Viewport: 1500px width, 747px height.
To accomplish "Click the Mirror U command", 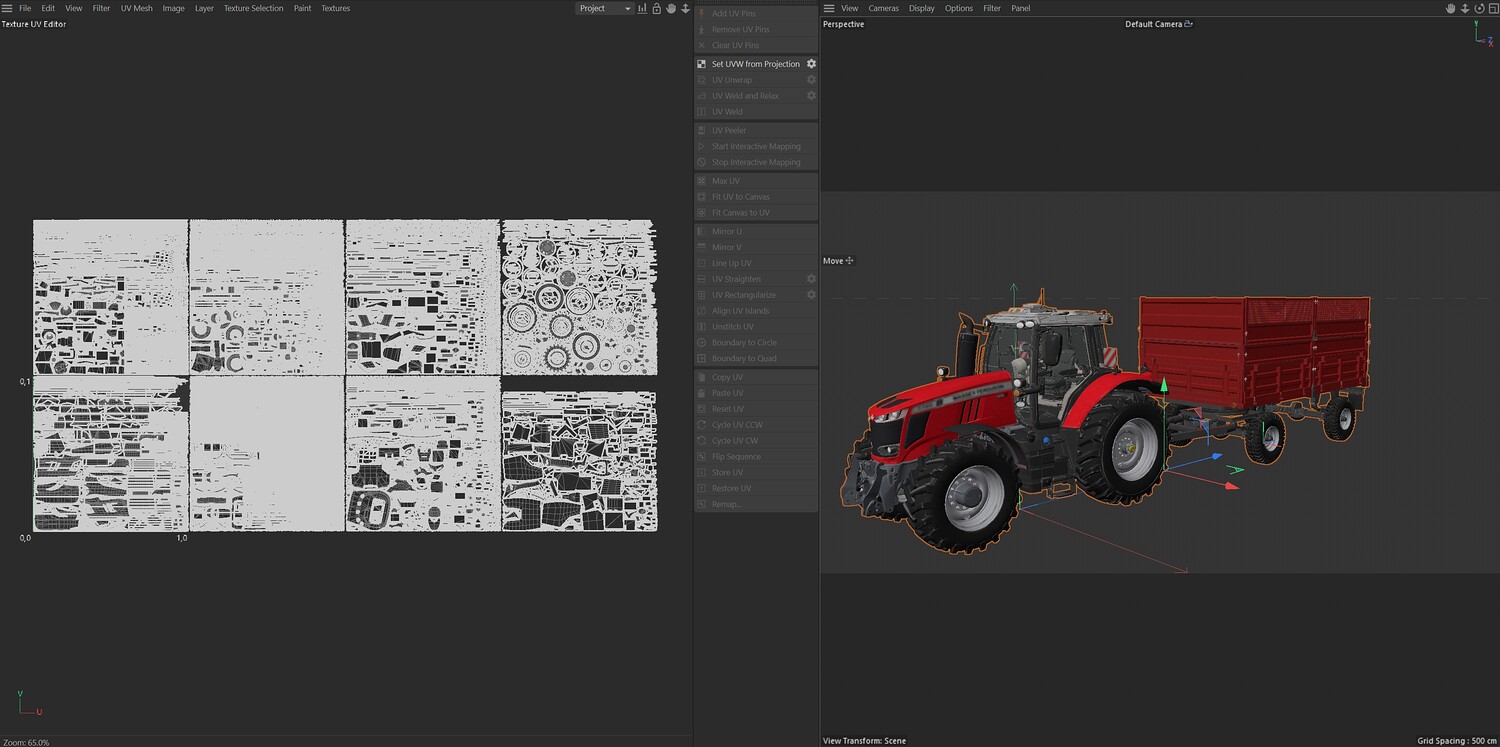I will click(x=756, y=231).
